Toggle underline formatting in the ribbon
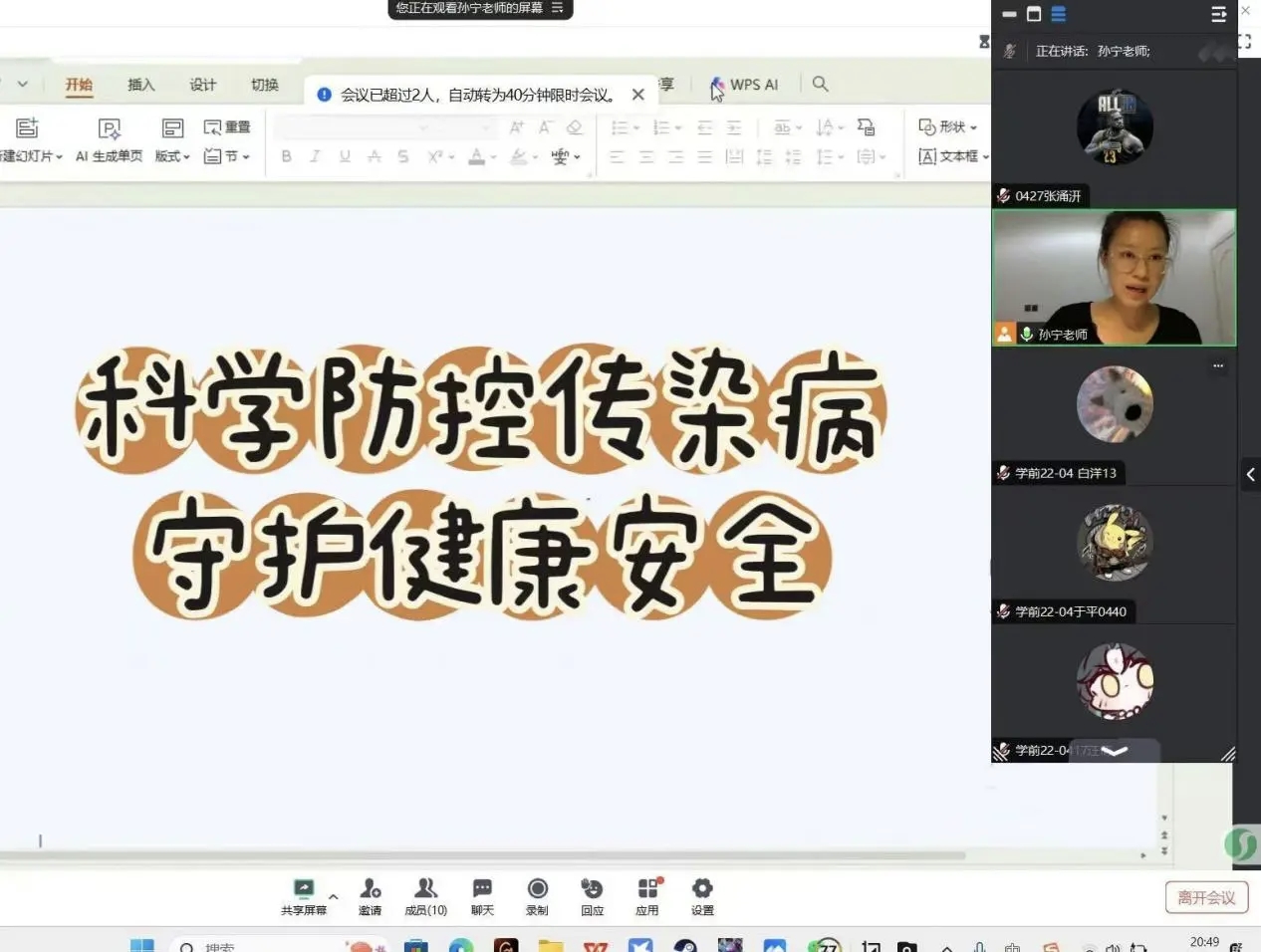This screenshot has height=952, width=1261. [345, 156]
